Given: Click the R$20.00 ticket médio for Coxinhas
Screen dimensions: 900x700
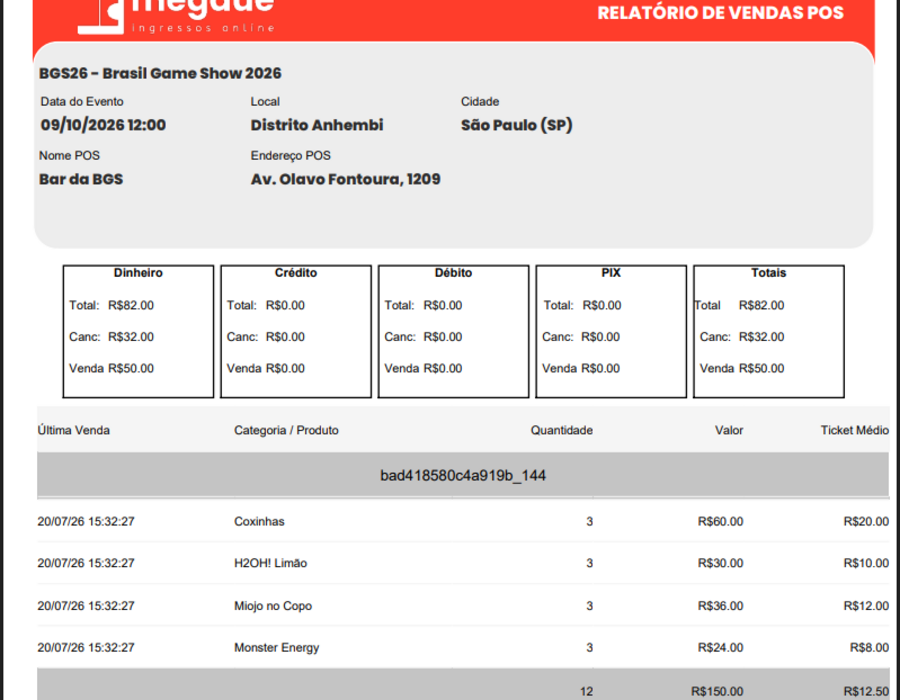Looking at the screenshot, I should (x=866, y=522).
